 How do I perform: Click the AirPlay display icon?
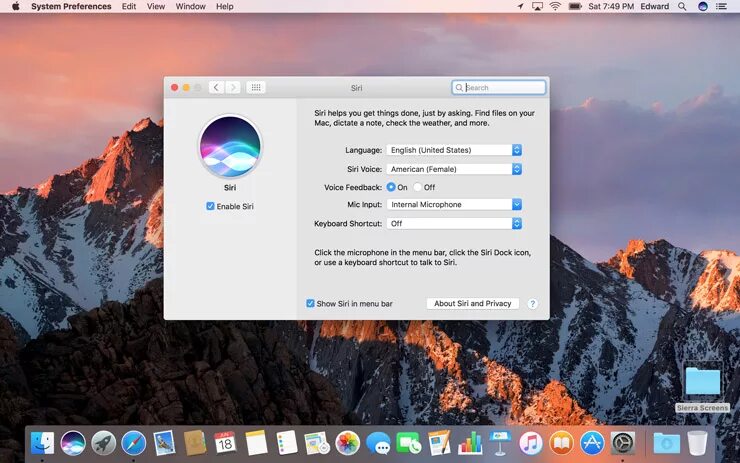(537, 7)
